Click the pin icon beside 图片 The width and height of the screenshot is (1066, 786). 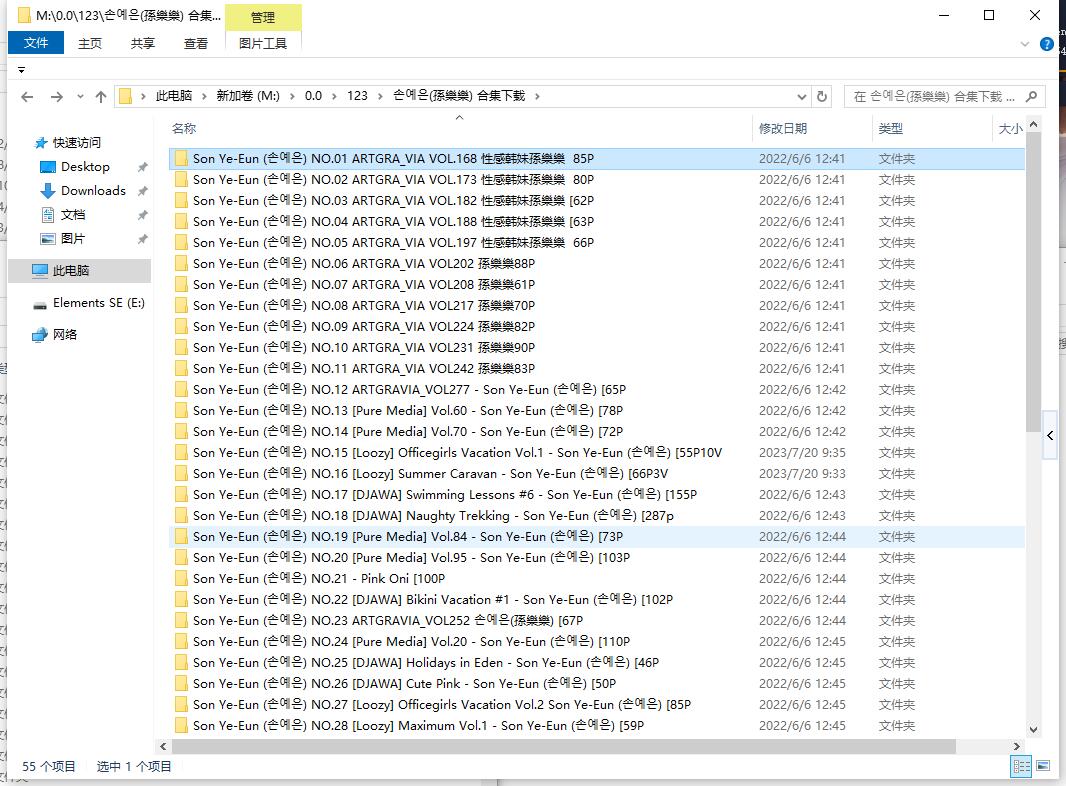point(142,239)
